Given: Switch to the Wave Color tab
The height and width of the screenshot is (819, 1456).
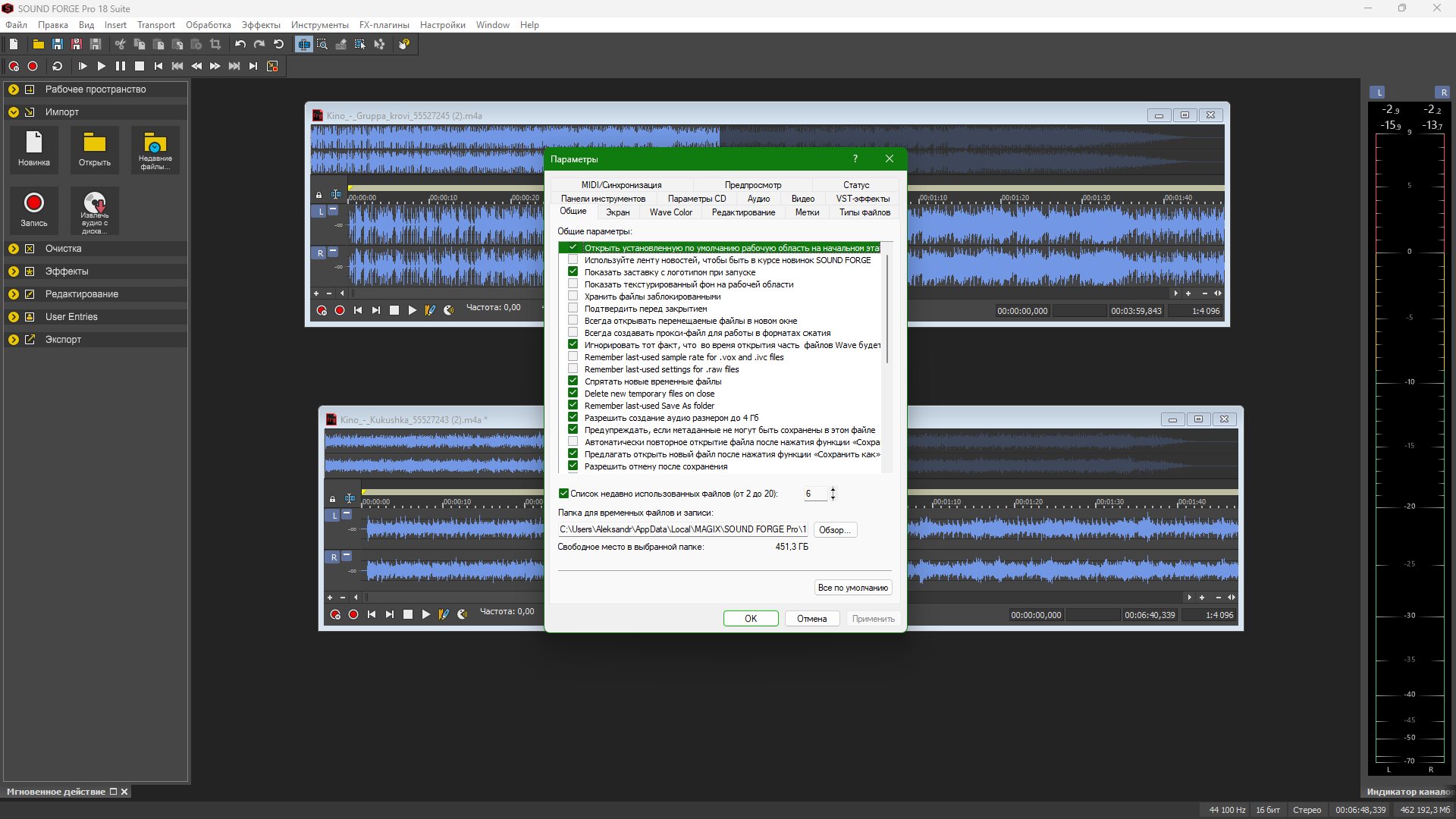Looking at the screenshot, I should click(x=670, y=212).
